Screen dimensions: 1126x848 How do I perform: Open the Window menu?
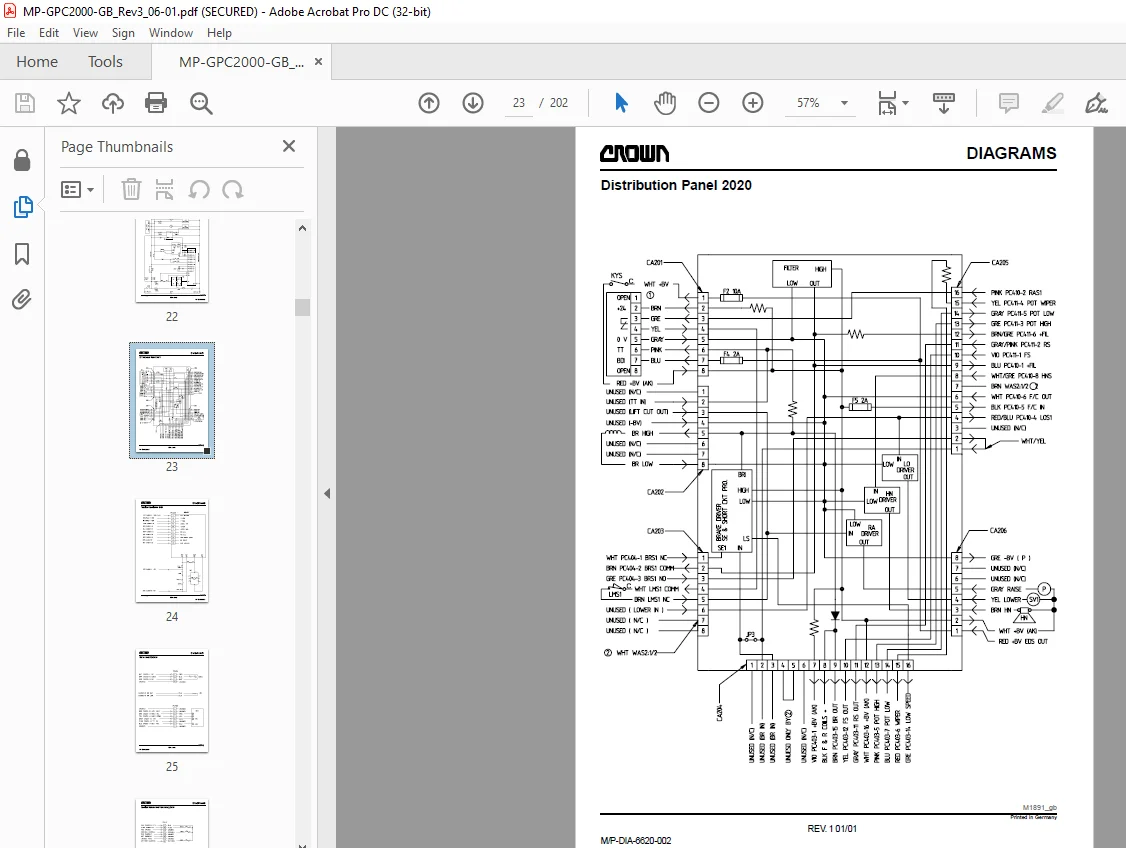[171, 33]
